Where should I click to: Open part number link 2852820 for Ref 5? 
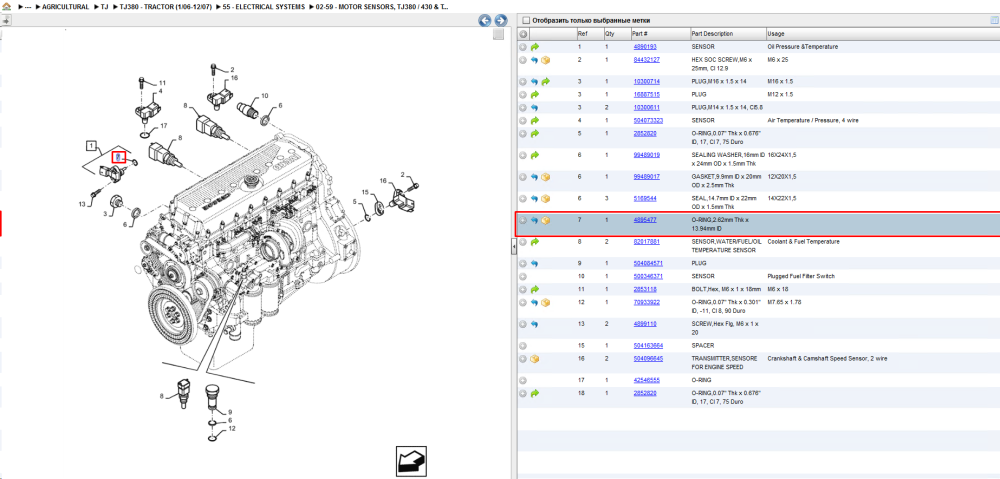(645, 133)
